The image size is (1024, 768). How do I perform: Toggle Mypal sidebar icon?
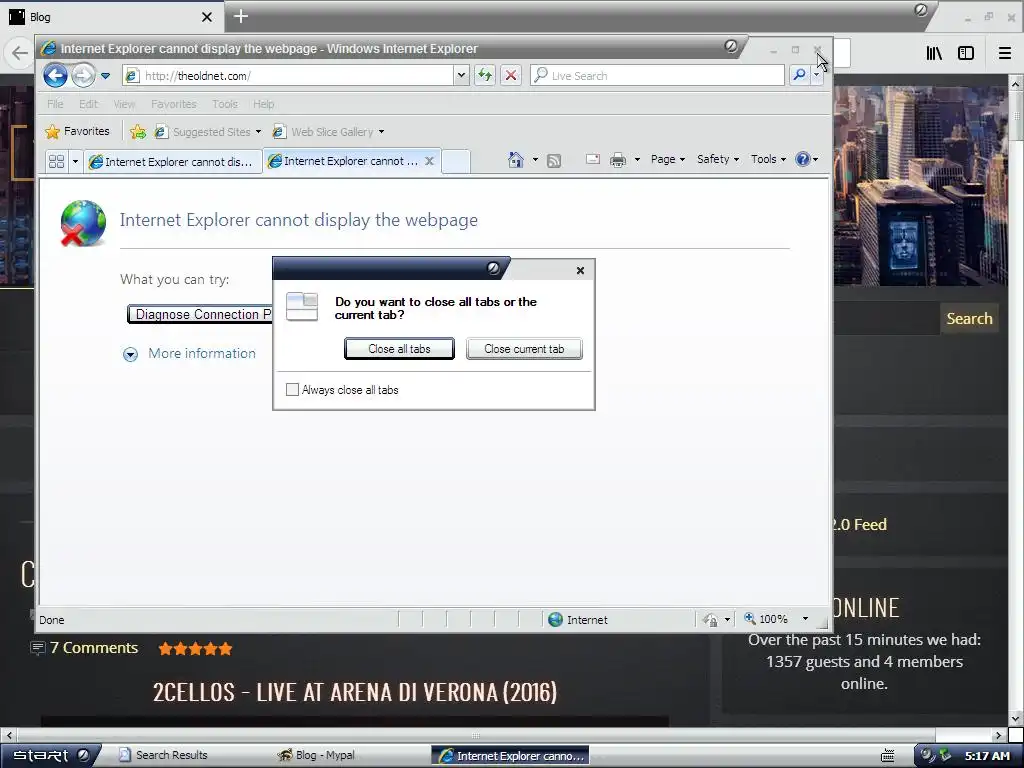coord(966,53)
